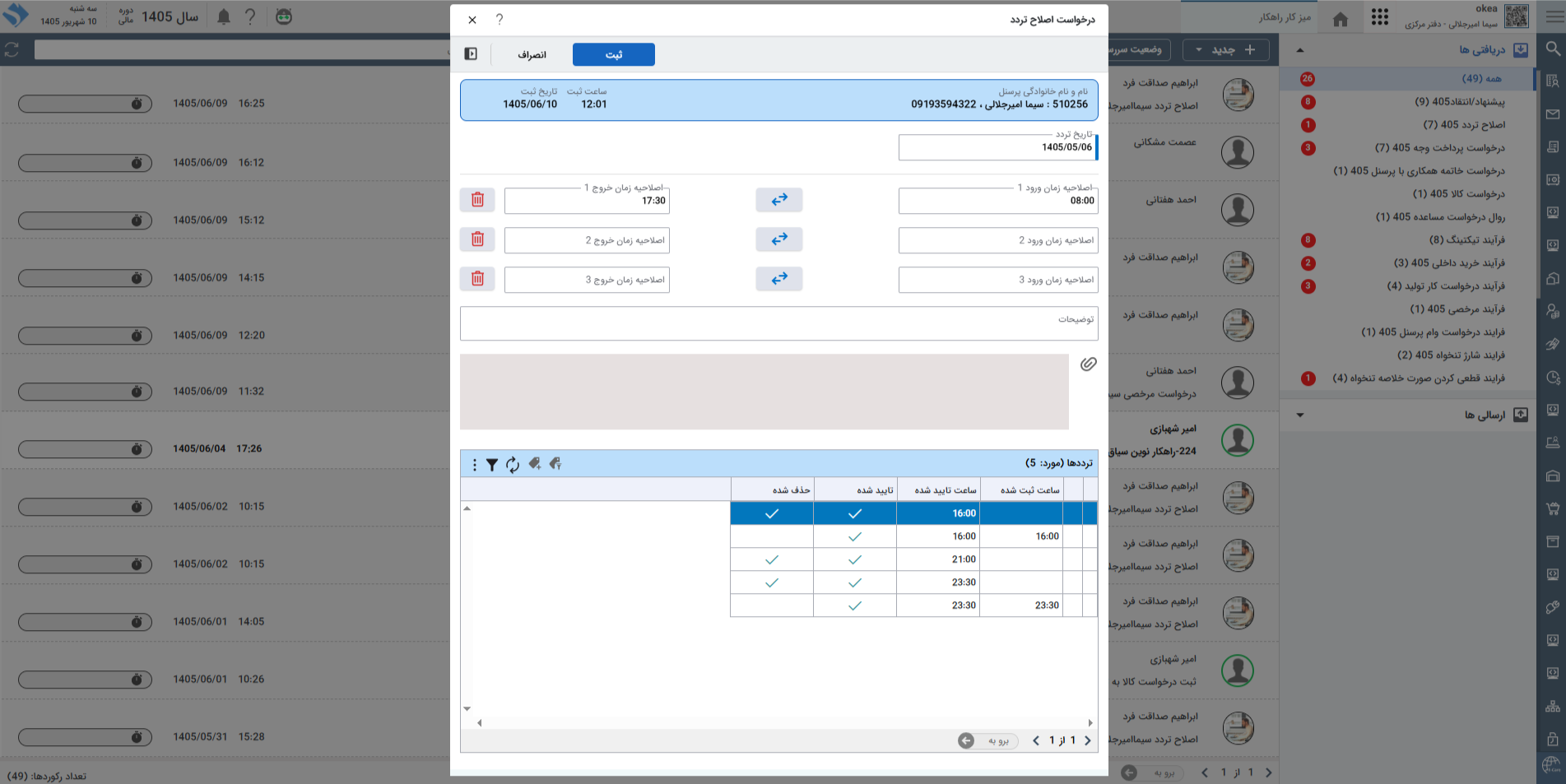This screenshot has width=1566, height=784.
Task: Click اصلاحیه زمان خروج 1 field showing 17:30
Action: 587,201
